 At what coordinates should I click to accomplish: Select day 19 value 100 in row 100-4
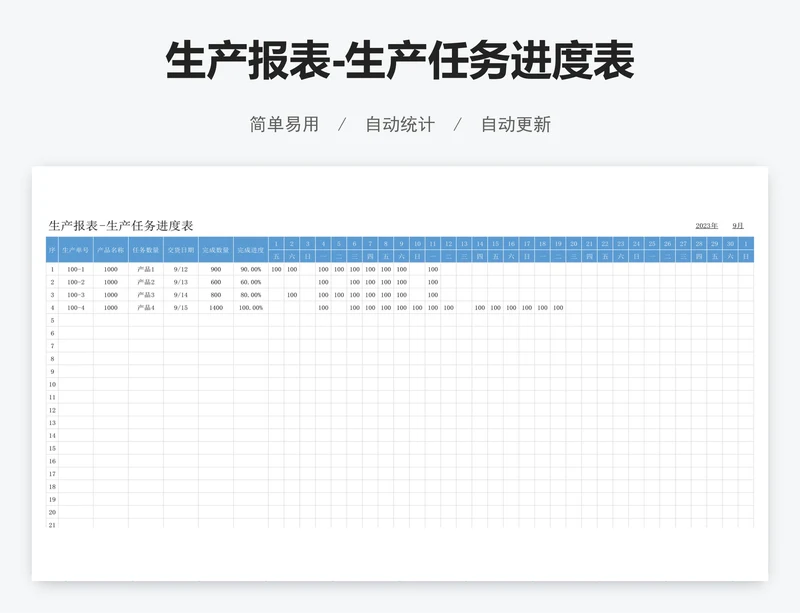(558, 307)
